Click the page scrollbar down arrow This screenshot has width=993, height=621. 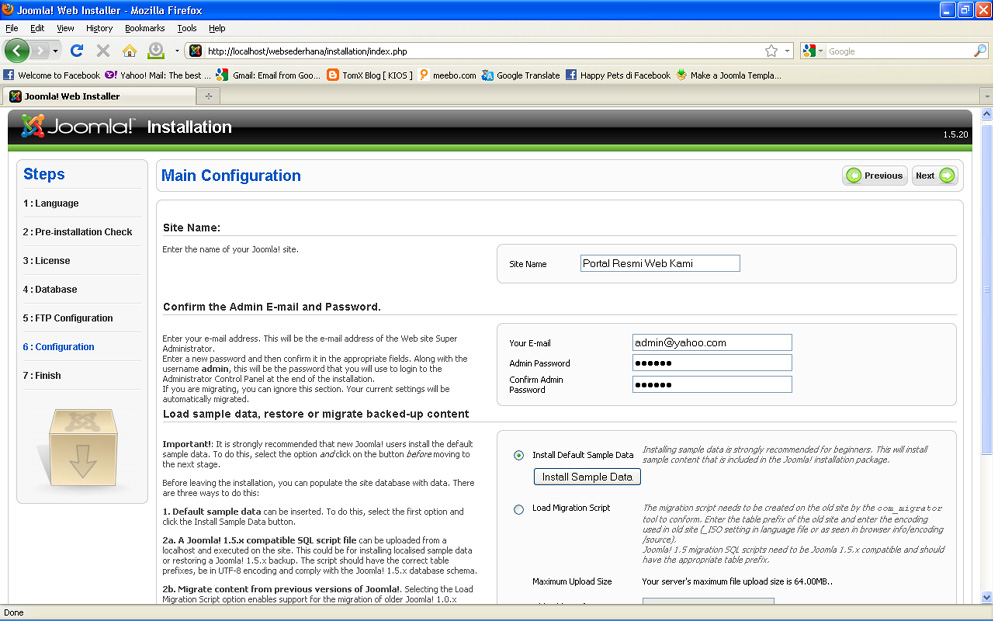pos(986,597)
